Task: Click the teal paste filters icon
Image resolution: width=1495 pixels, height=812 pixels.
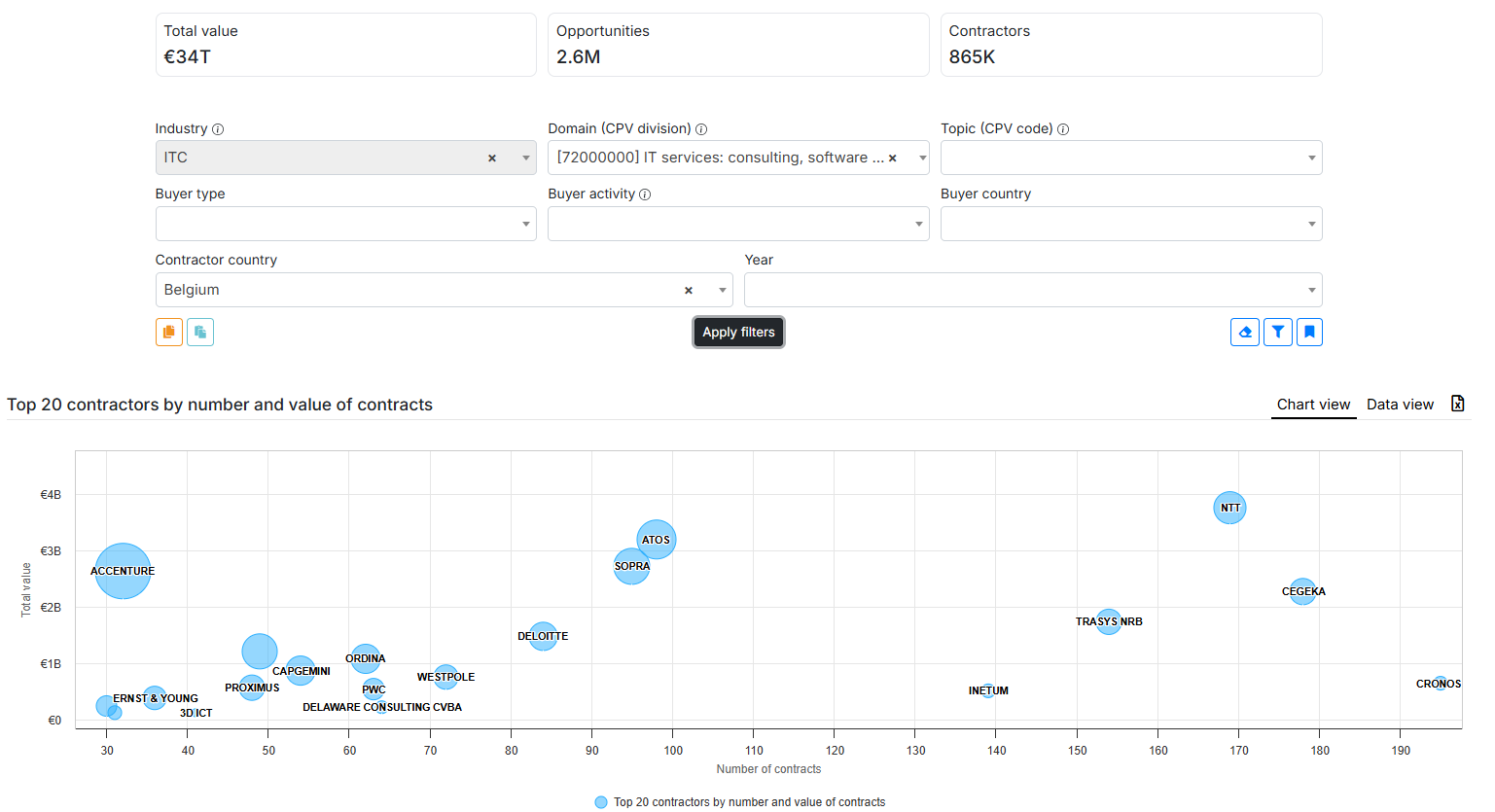Action: point(200,333)
